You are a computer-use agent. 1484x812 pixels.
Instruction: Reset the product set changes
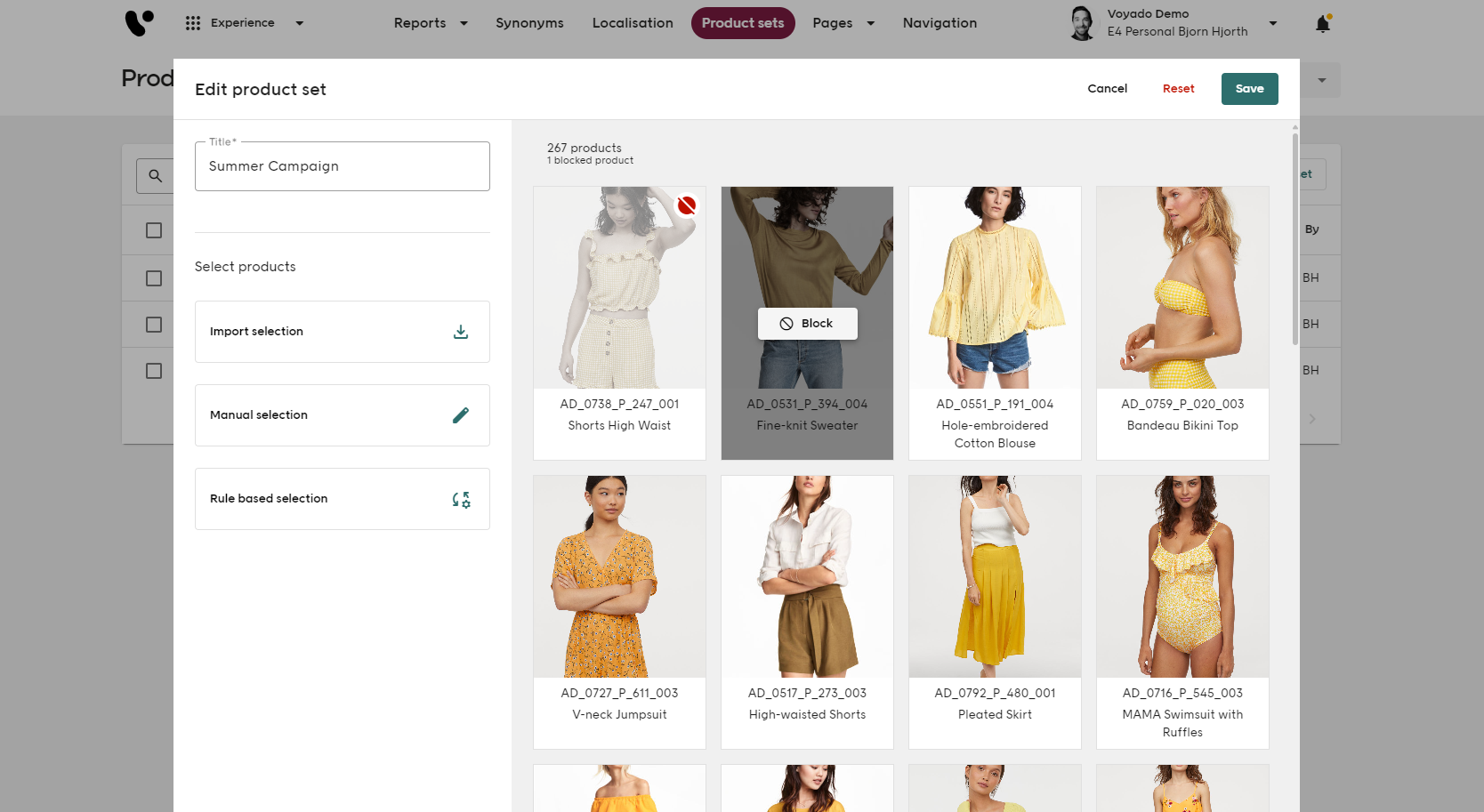[1179, 89]
